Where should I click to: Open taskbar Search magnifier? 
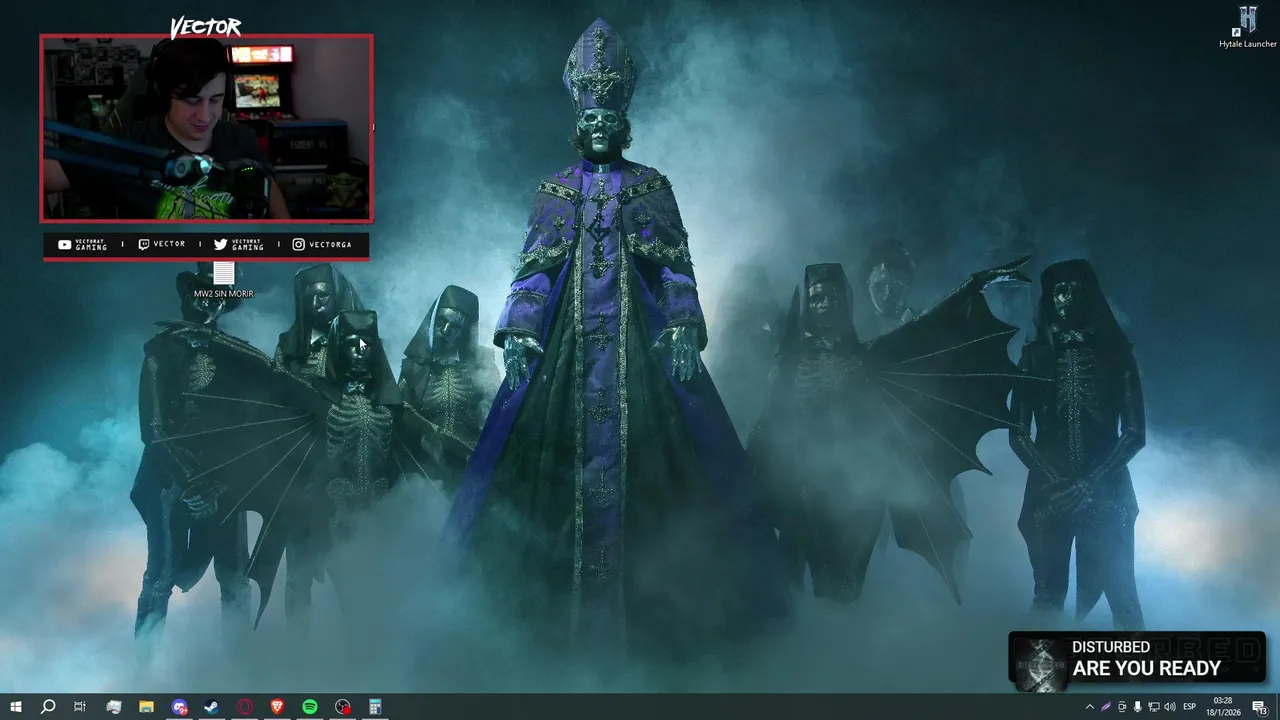[47, 707]
